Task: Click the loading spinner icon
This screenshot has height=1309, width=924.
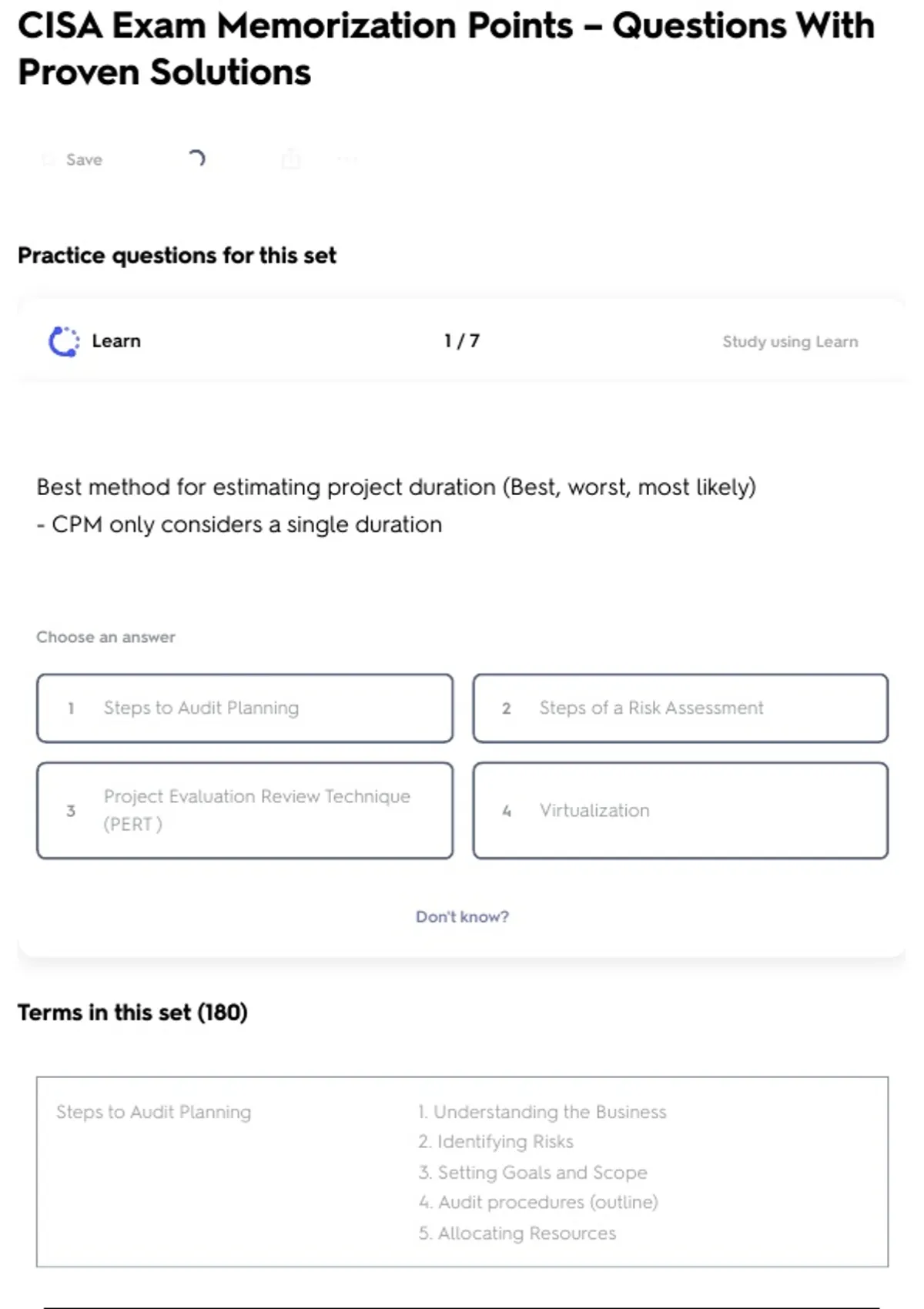Action: click(196, 159)
